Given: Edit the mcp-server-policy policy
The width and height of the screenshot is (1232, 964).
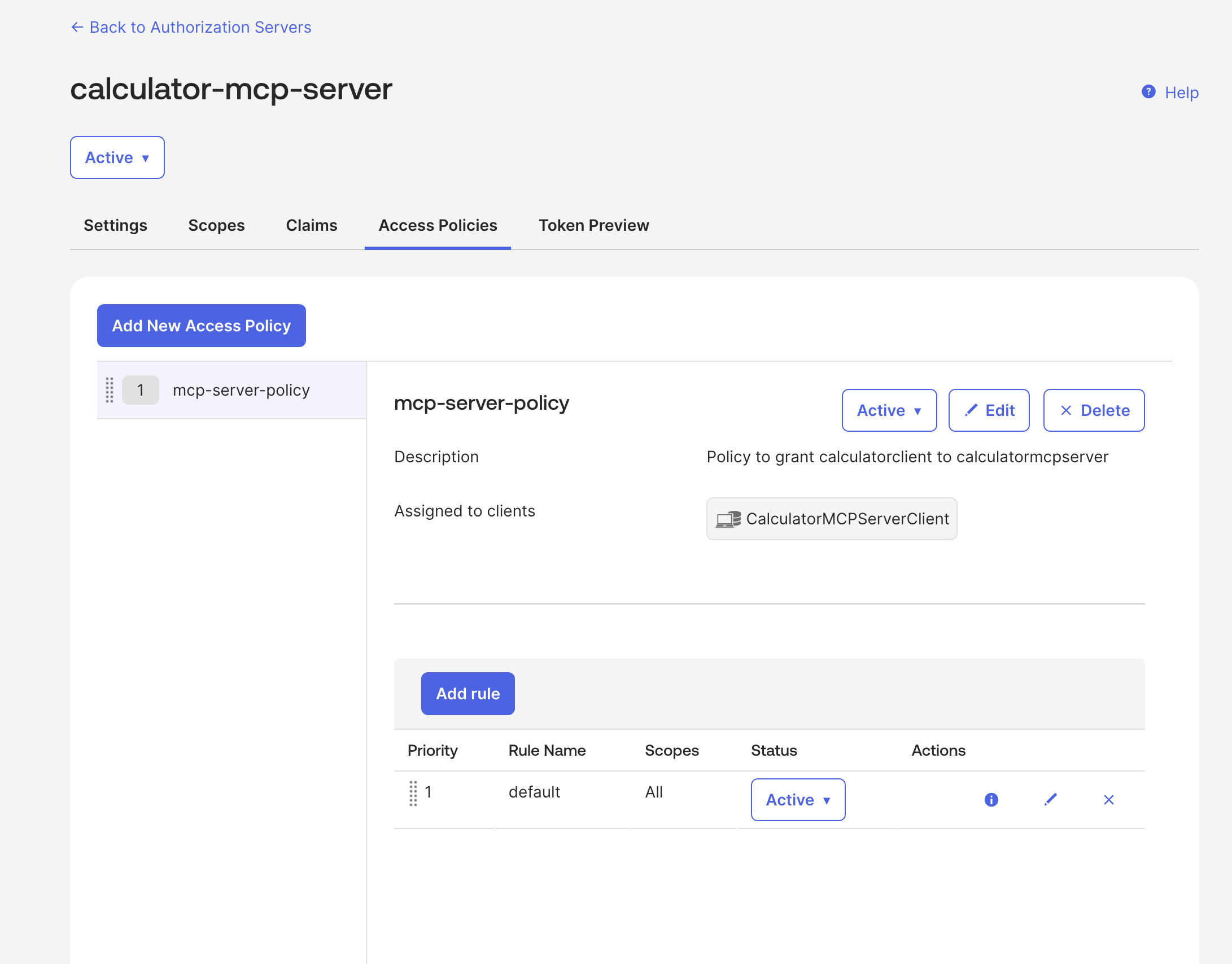Looking at the screenshot, I should [989, 410].
